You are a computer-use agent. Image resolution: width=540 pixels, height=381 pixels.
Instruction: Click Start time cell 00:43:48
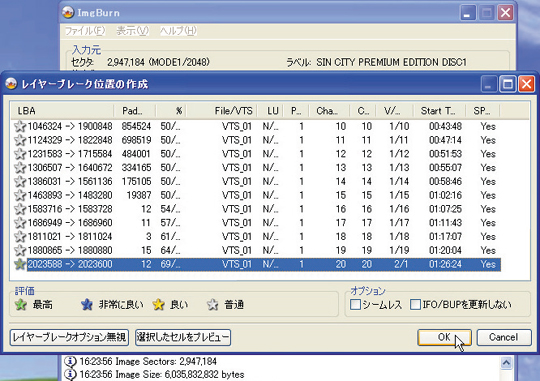(445, 126)
